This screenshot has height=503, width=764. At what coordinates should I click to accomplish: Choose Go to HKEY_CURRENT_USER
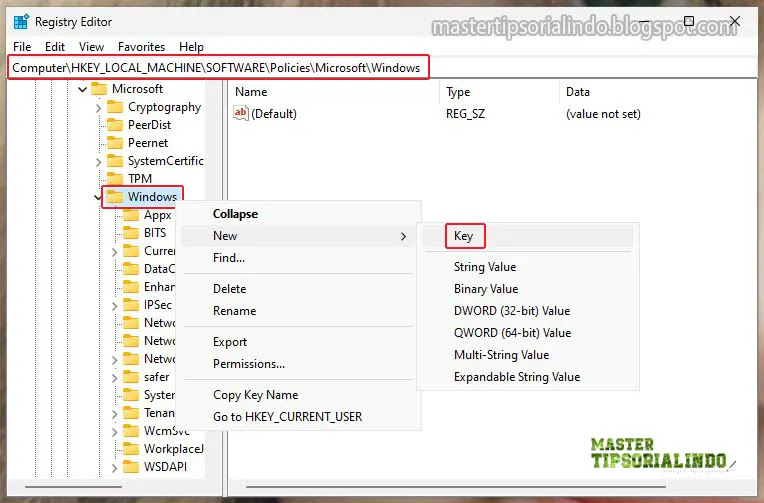click(298, 417)
